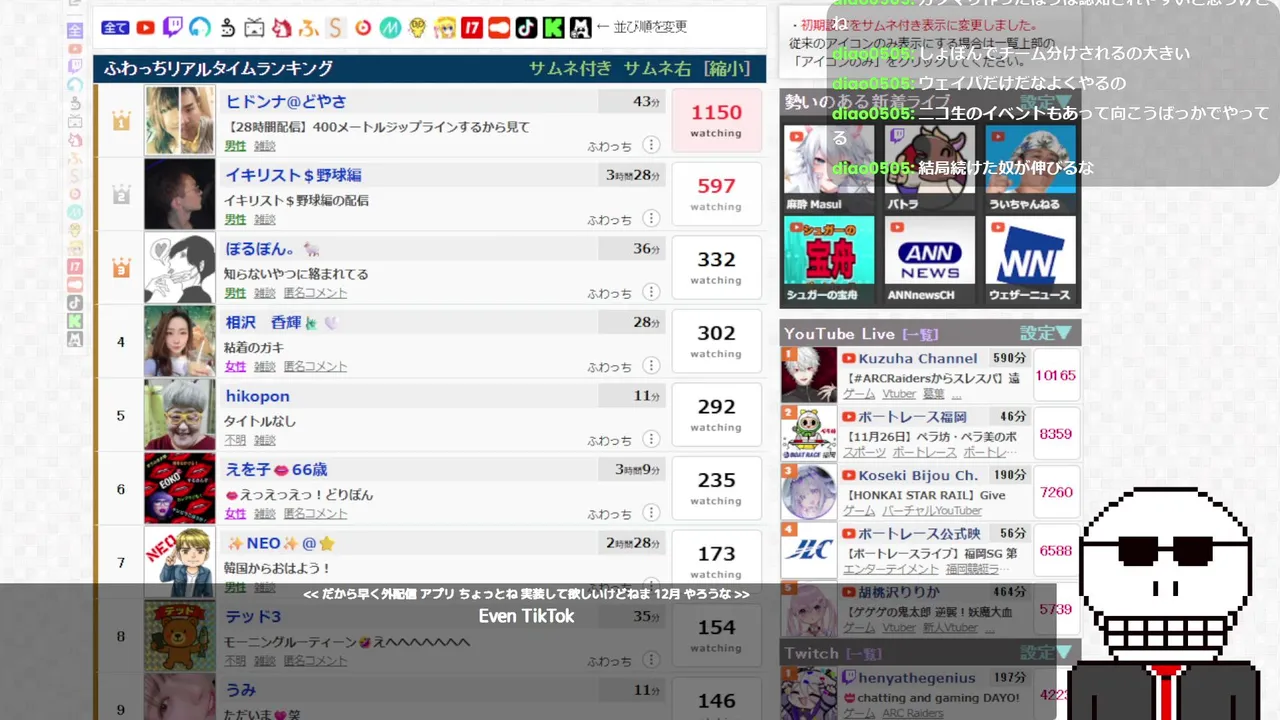Filter by the red ring circle icon
Viewport: 1280px width, 720px height.
click(363, 28)
